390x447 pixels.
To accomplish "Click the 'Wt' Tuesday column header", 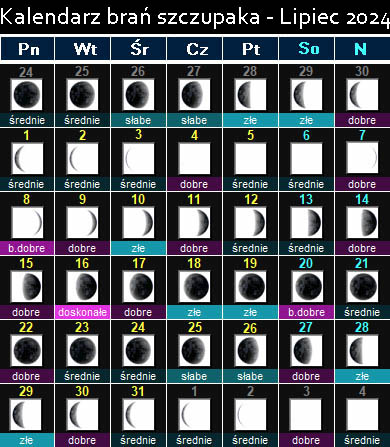I will 83,49.
